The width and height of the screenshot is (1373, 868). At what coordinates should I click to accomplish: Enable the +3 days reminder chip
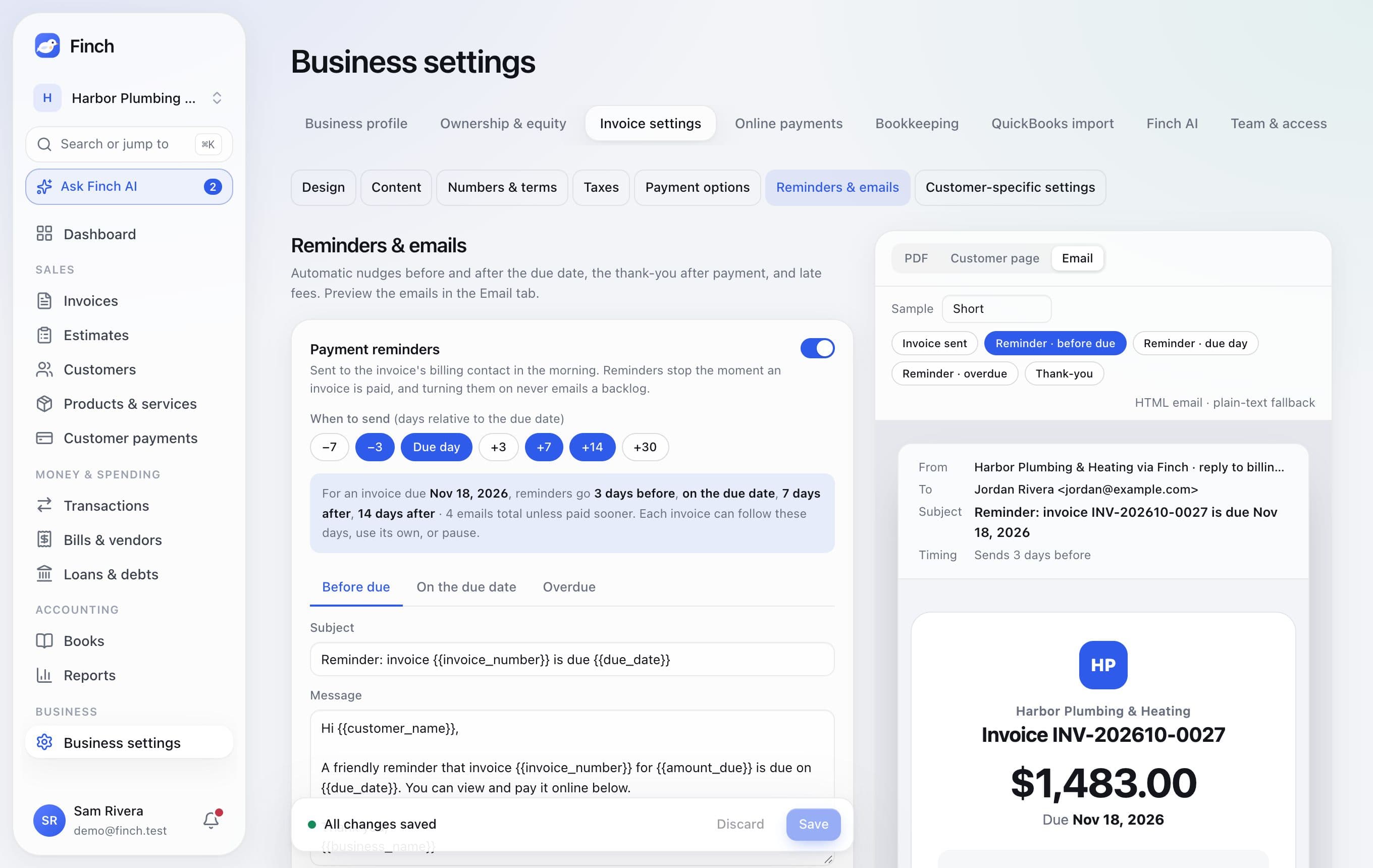tap(498, 447)
